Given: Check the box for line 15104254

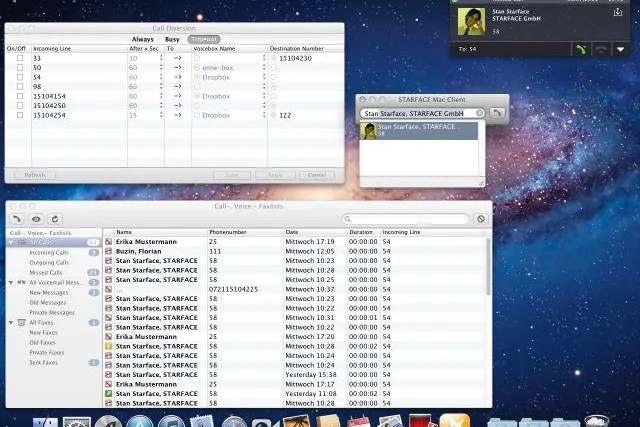Looking at the screenshot, I should point(20,115).
